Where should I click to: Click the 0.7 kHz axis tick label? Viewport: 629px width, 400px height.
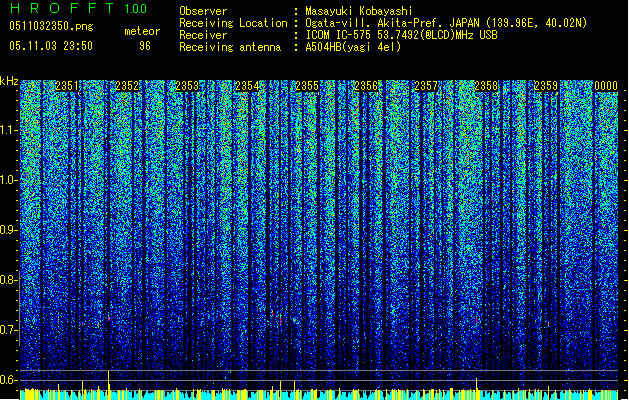8,330
